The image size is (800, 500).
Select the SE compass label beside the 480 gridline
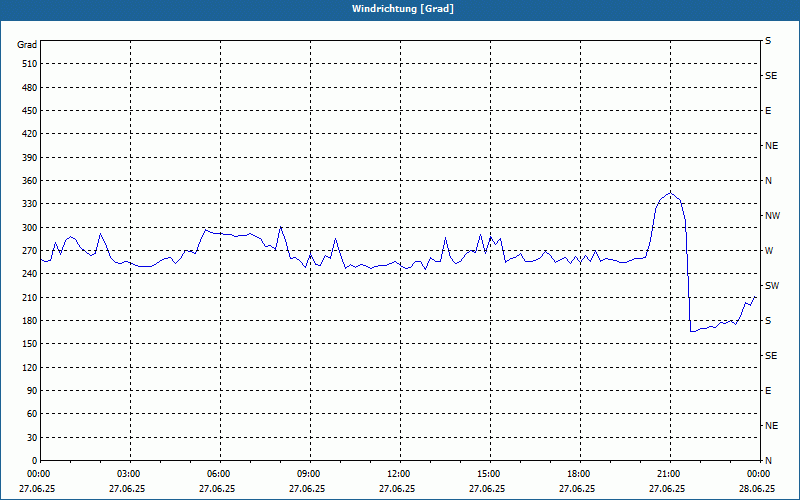point(771,76)
